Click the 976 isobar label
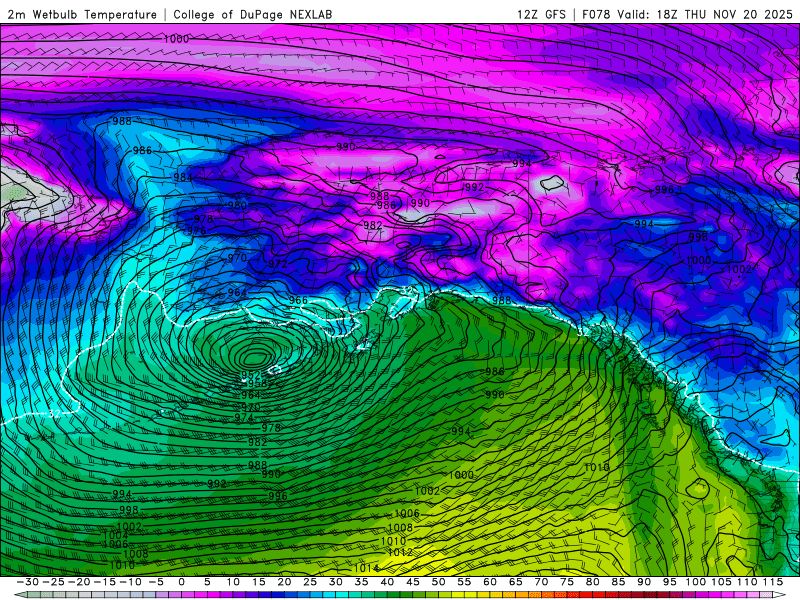The width and height of the screenshot is (800, 600). (x=196, y=231)
